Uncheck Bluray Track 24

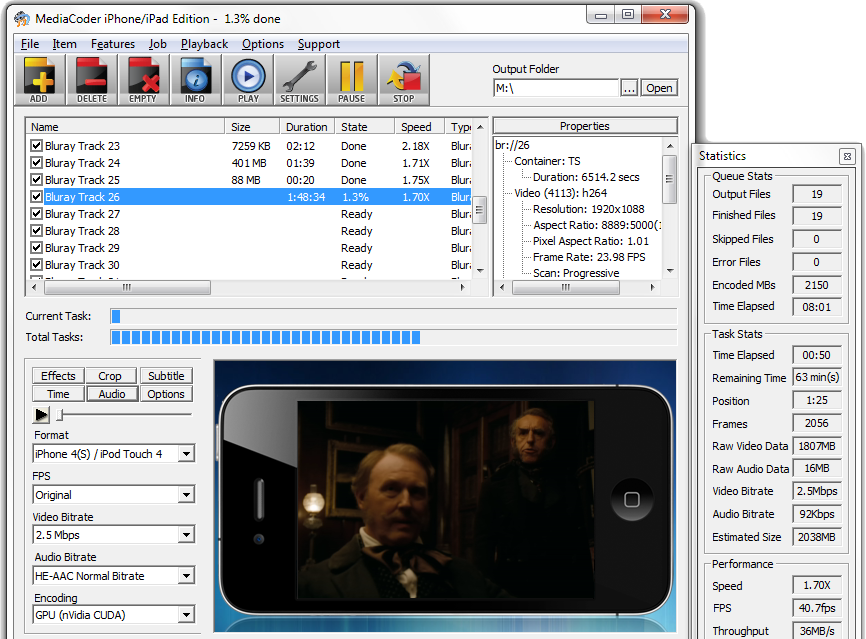click(x=36, y=163)
